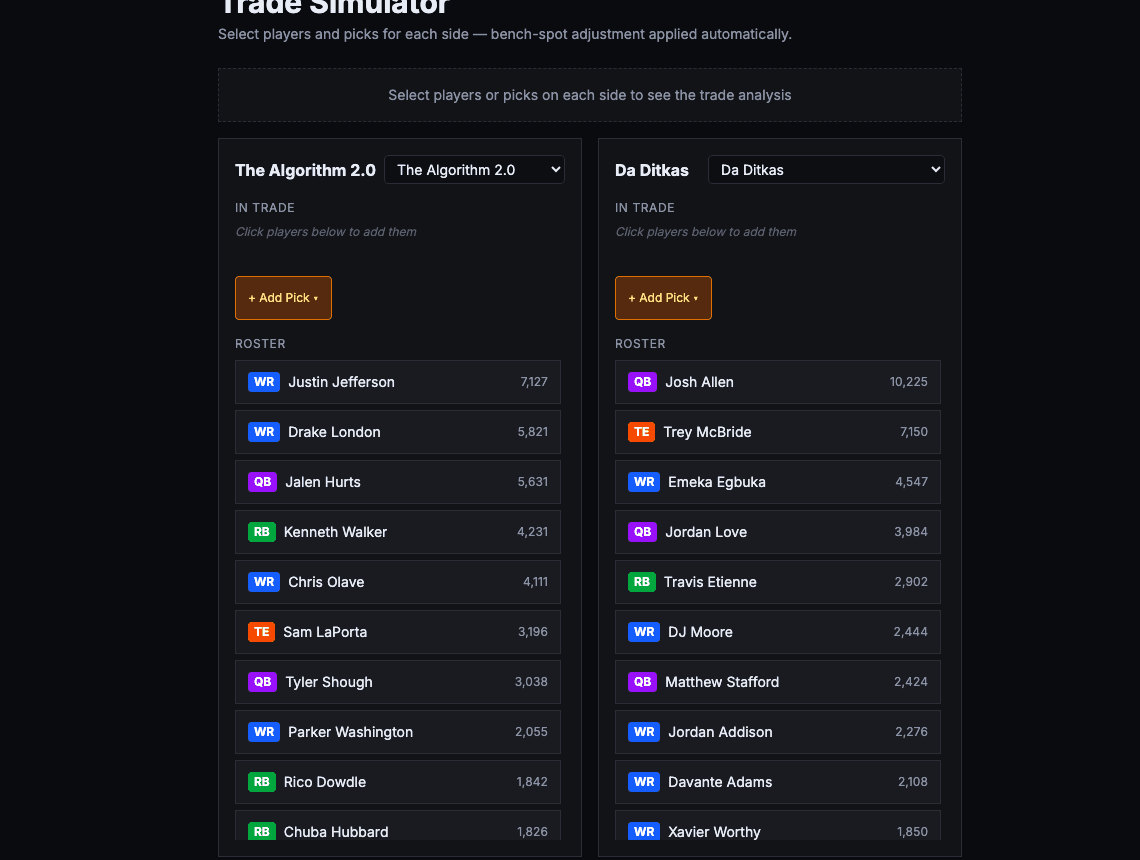Click the QB badge beside Jordan Love

643,532
